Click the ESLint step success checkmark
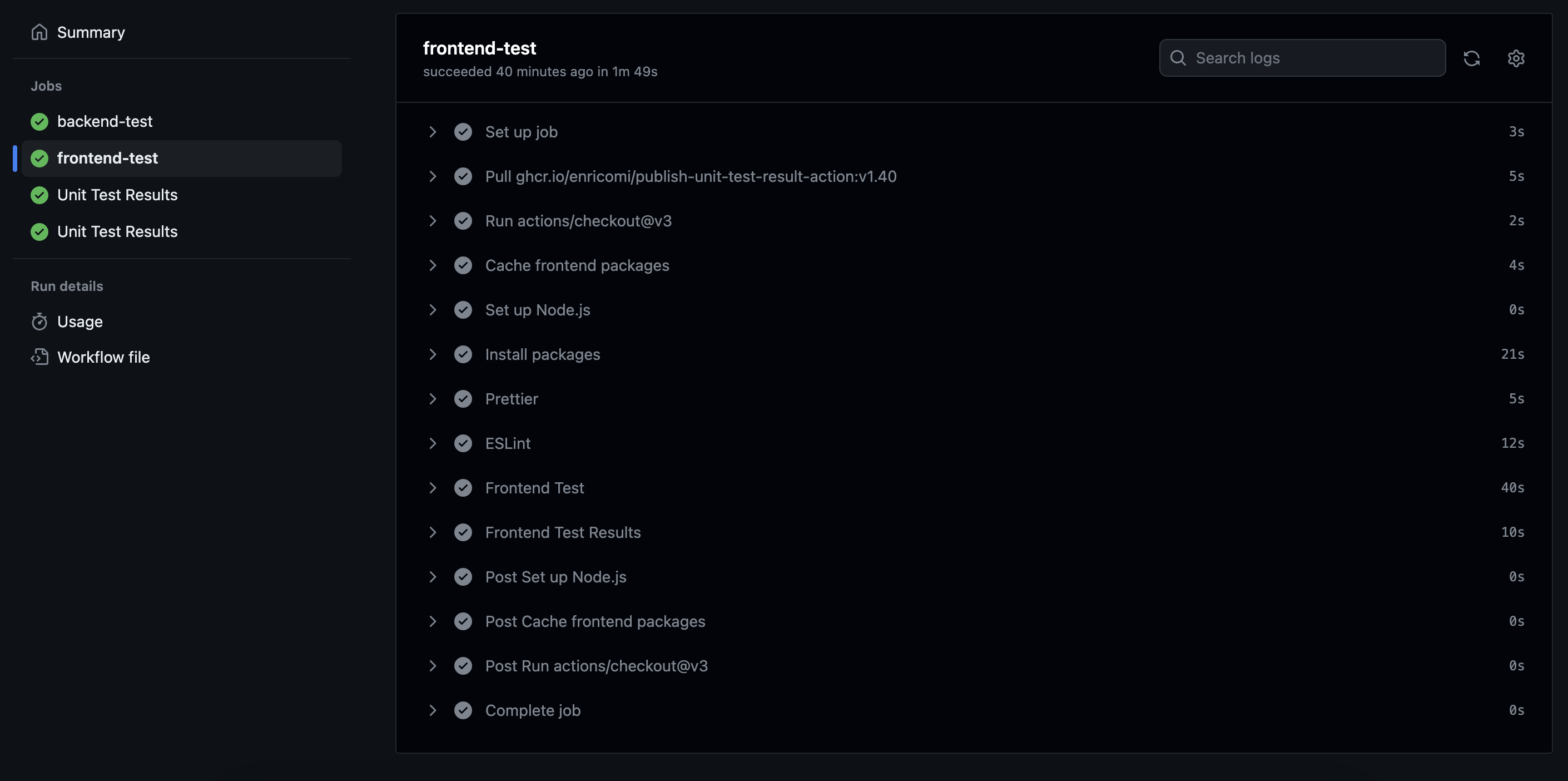 463,443
